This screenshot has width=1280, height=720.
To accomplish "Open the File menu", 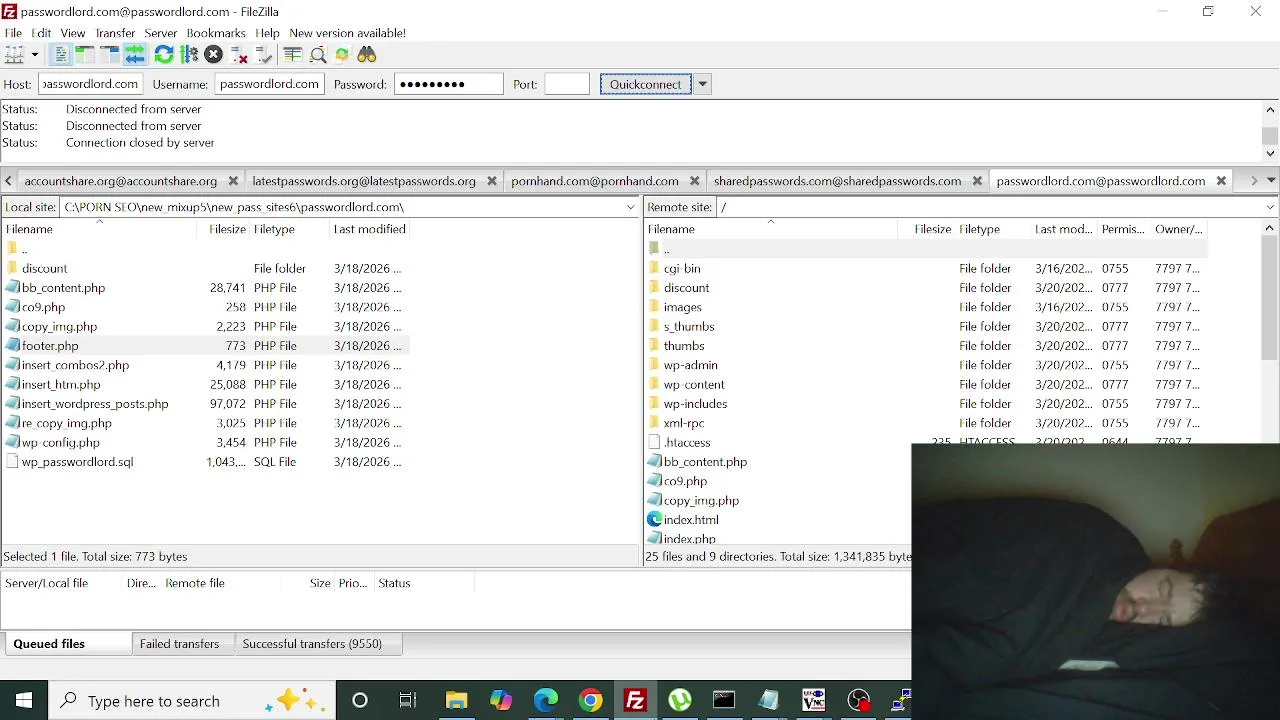I will coord(13,33).
